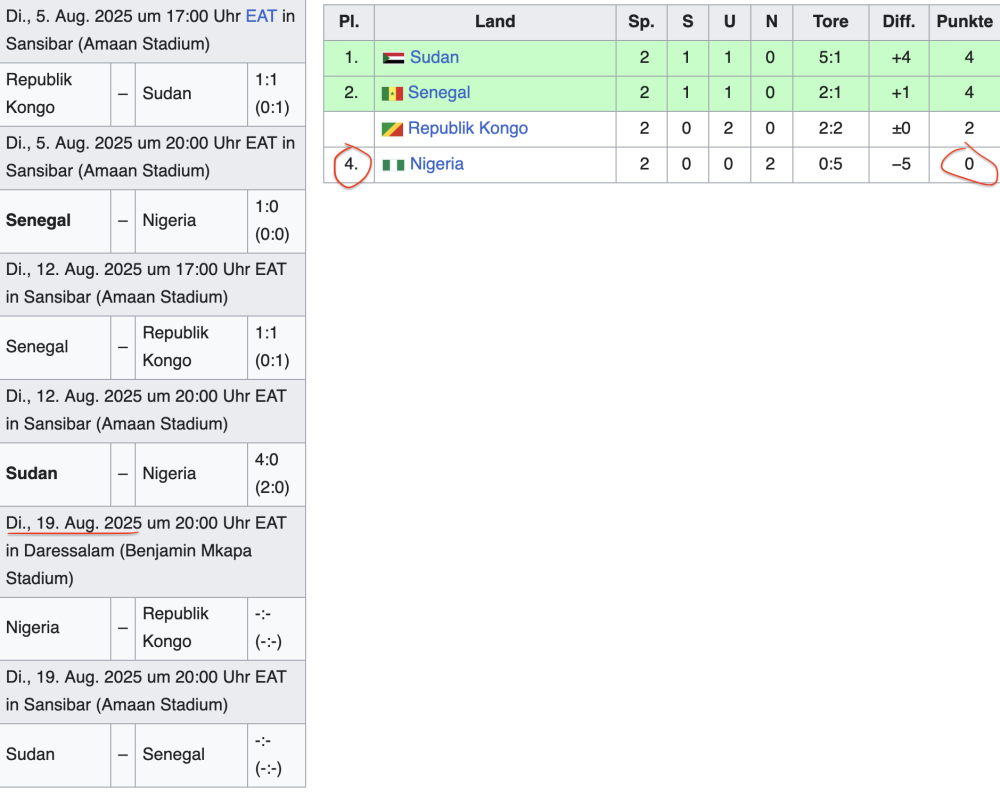This screenshot has width=1000, height=793.
Task: Click bold Senegal in match list
Action: (x=38, y=220)
